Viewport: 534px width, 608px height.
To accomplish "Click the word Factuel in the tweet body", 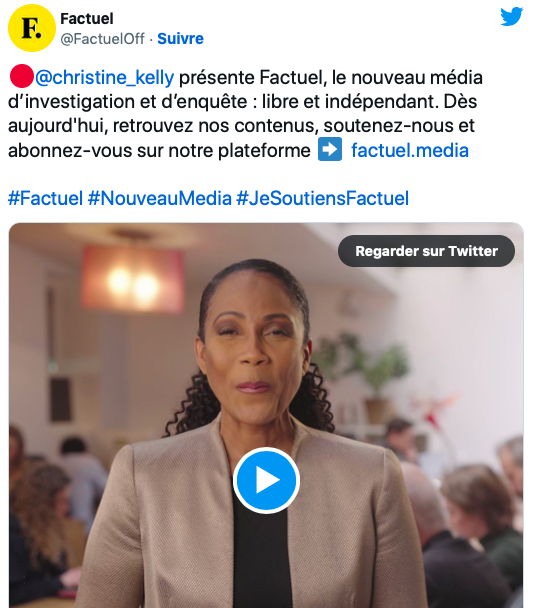I will point(291,77).
